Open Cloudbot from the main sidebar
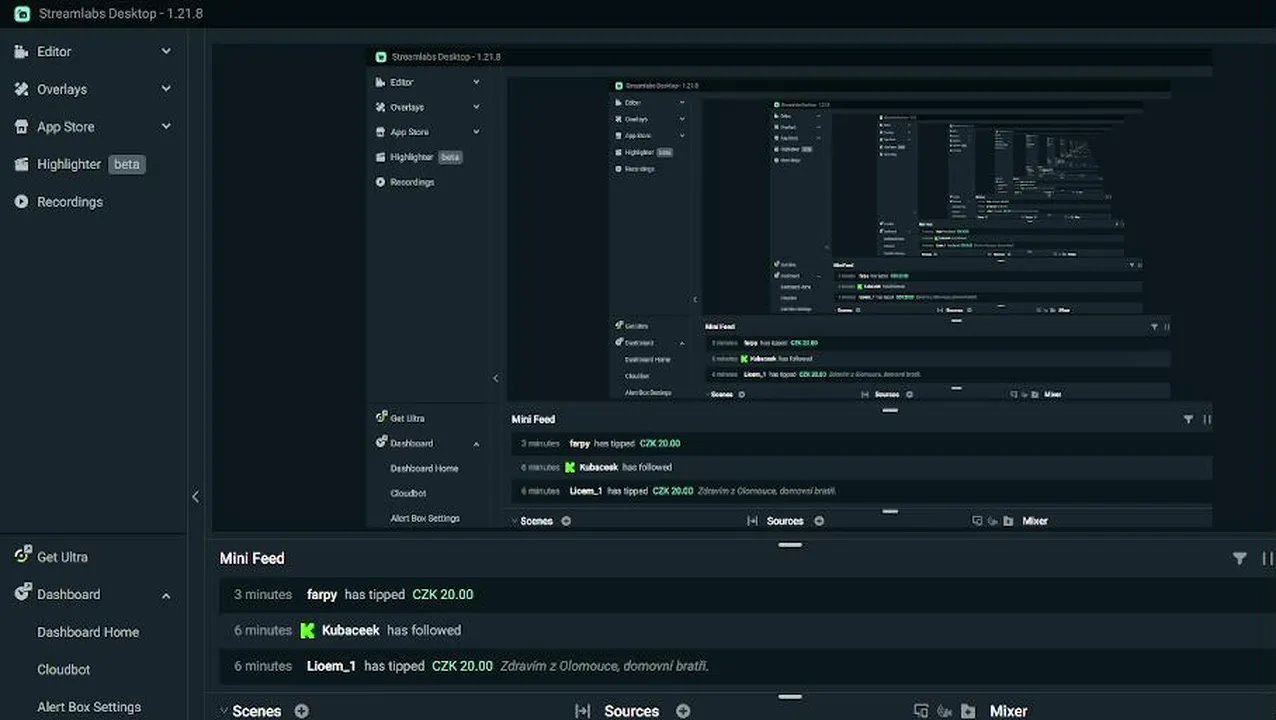This screenshot has height=720, width=1276. point(64,670)
